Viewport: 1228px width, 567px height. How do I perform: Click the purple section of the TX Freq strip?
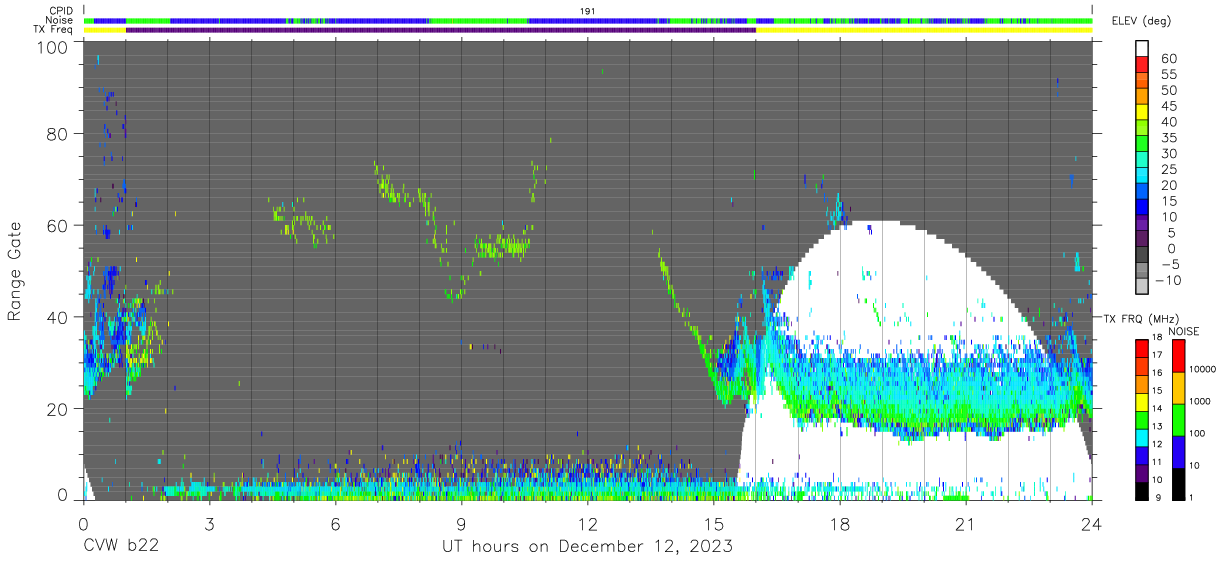click(x=441, y=30)
